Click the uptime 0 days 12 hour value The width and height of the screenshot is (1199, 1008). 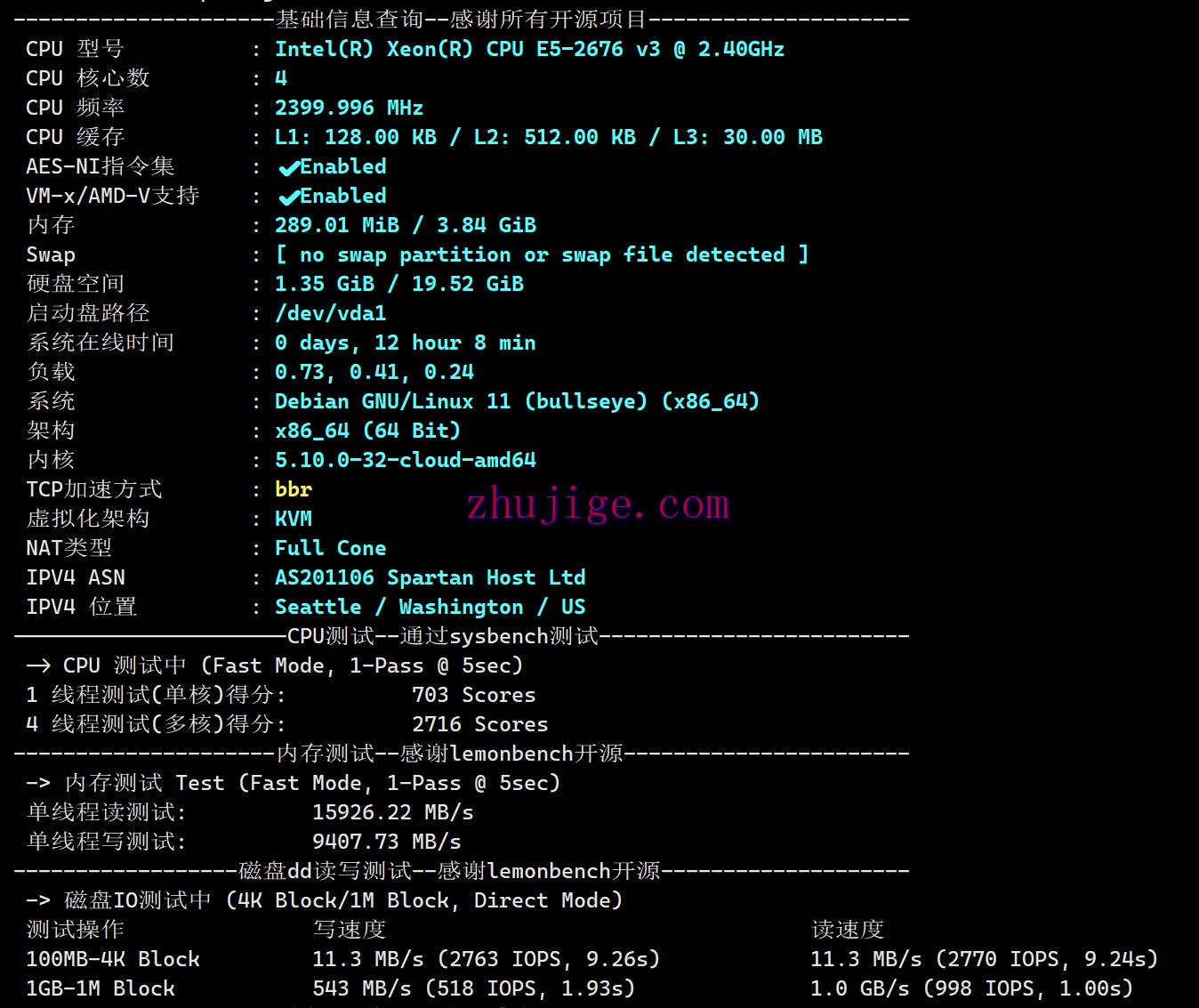click(405, 343)
